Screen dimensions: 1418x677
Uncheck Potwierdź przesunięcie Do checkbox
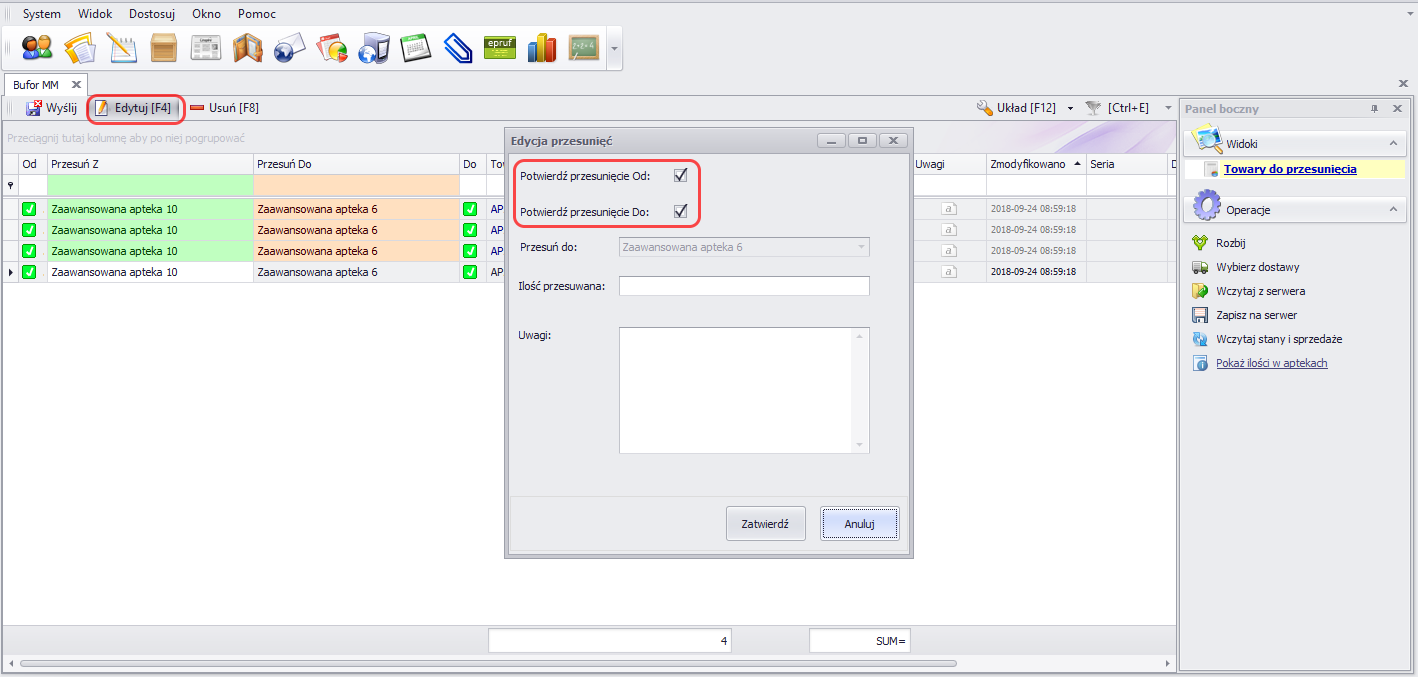(x=681, y=211)
